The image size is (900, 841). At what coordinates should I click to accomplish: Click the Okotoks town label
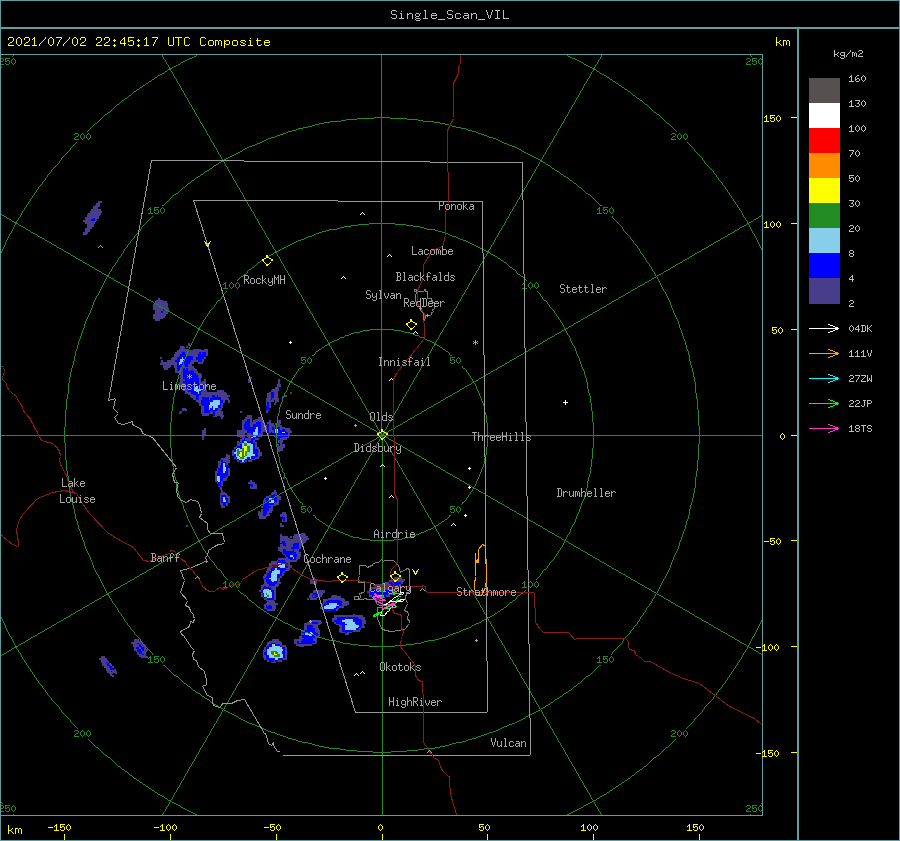point(400,667)
